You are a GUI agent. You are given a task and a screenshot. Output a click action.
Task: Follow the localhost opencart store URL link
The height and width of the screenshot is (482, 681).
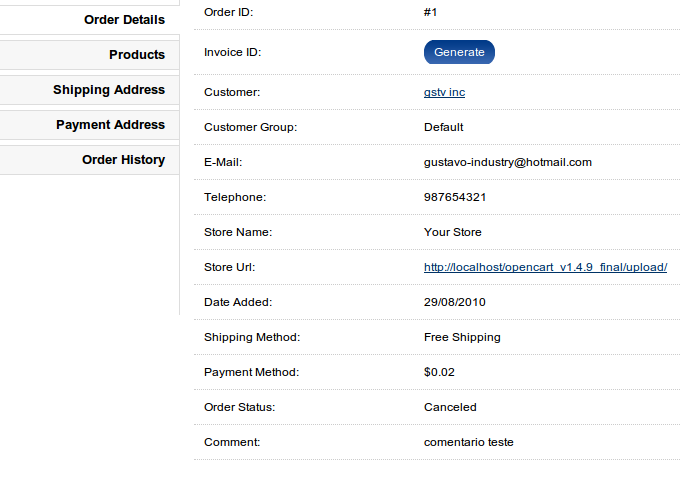click(x=545, y=267)
